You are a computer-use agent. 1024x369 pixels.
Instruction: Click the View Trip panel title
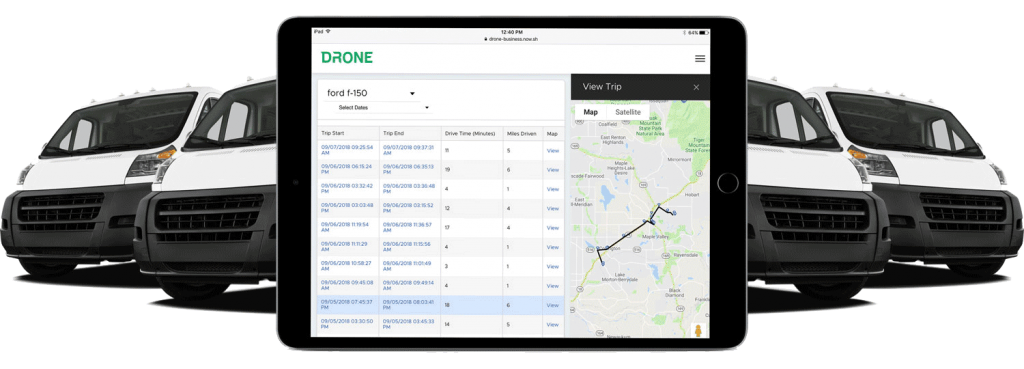pyautogui.click(x=602, y=87)
